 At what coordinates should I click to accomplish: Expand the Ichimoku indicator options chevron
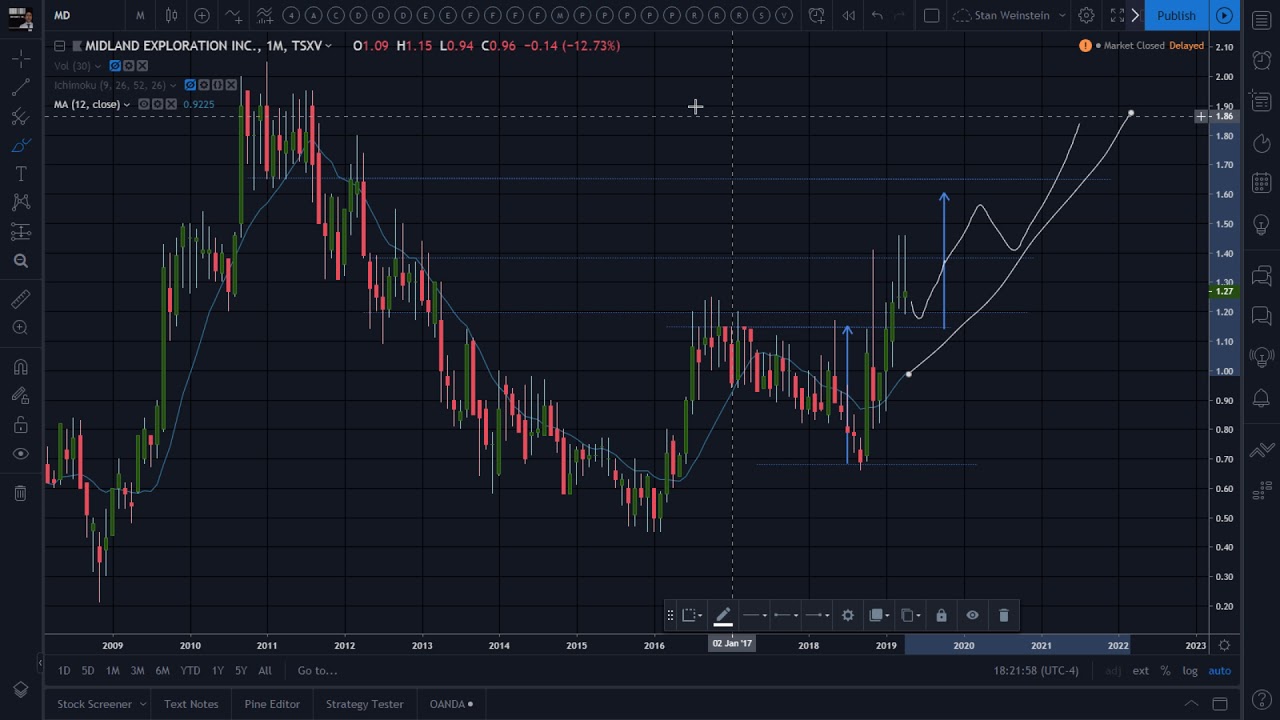[x=173, y=85]
